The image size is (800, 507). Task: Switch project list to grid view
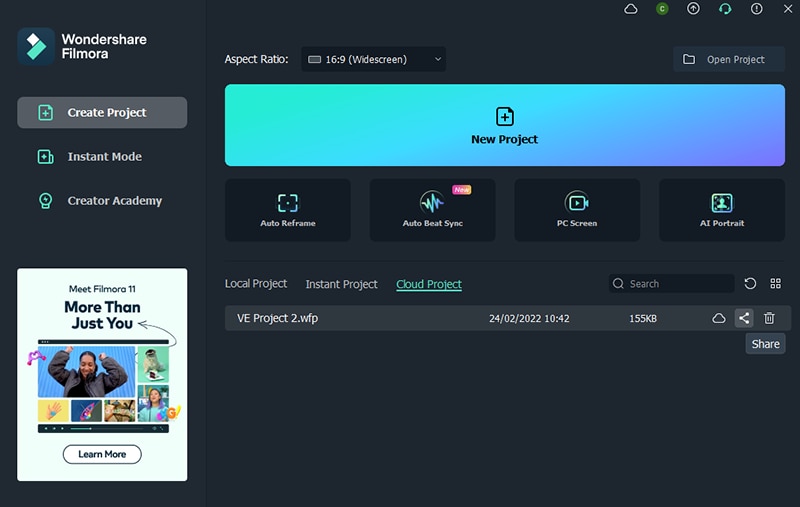point(776,284)
